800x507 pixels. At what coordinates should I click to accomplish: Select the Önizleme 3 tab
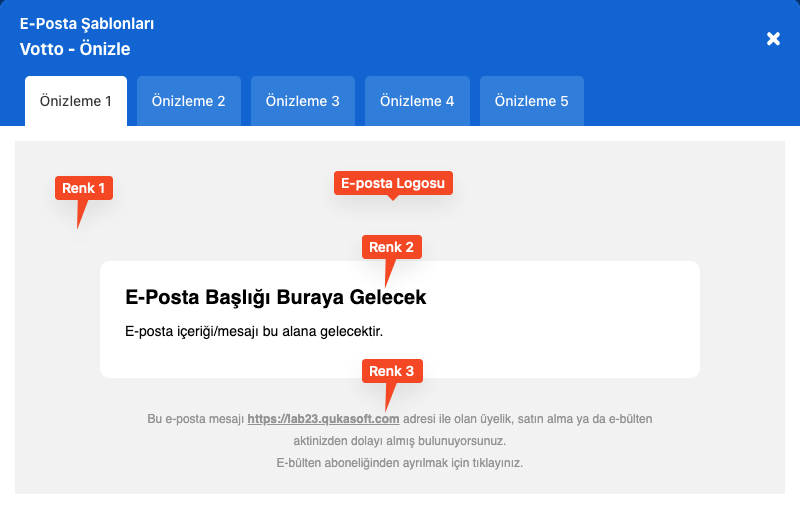coord(302,101)
